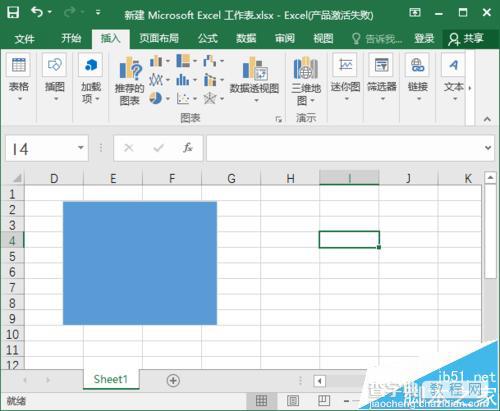Click the confirm checkmark in formula bar

159,148
